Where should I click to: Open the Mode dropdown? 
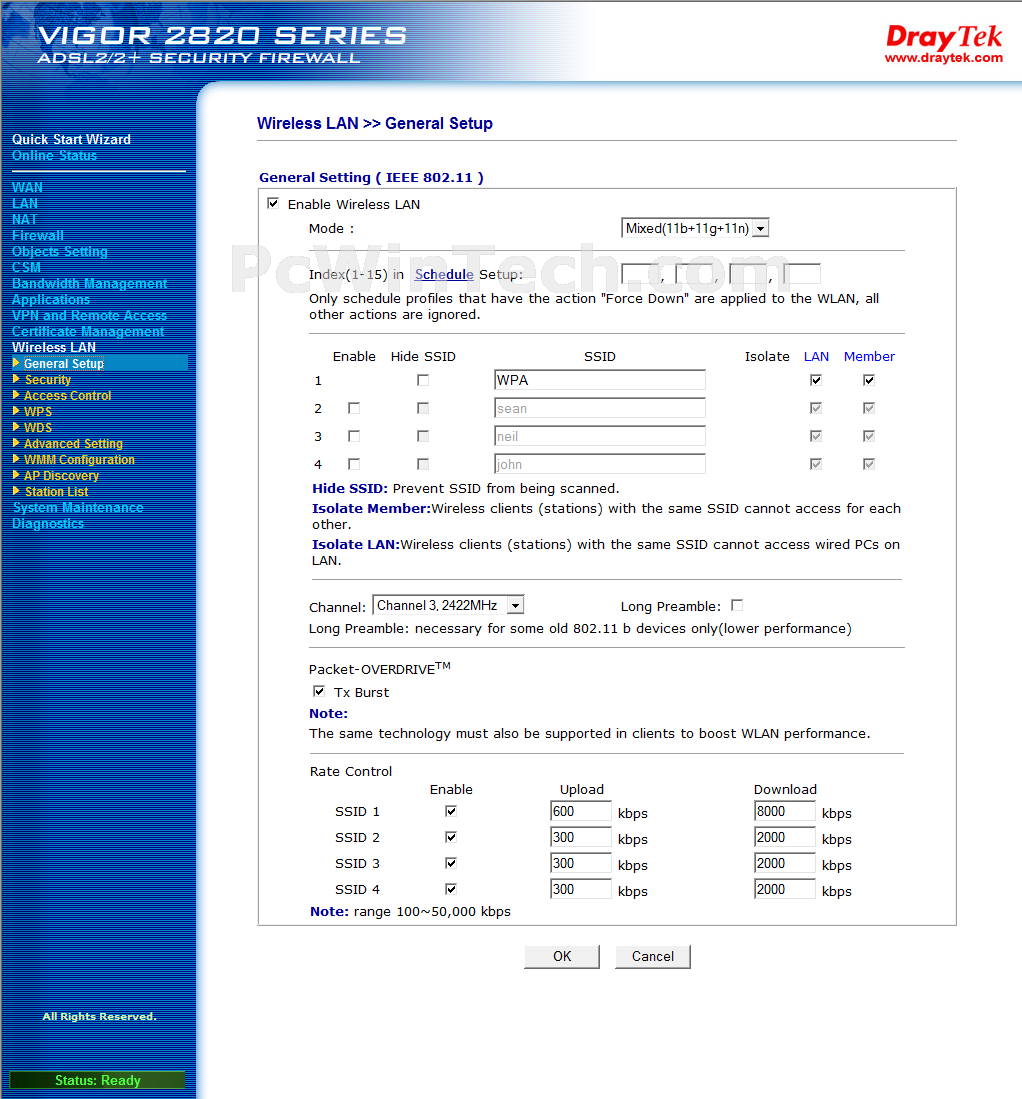(695, 228)
